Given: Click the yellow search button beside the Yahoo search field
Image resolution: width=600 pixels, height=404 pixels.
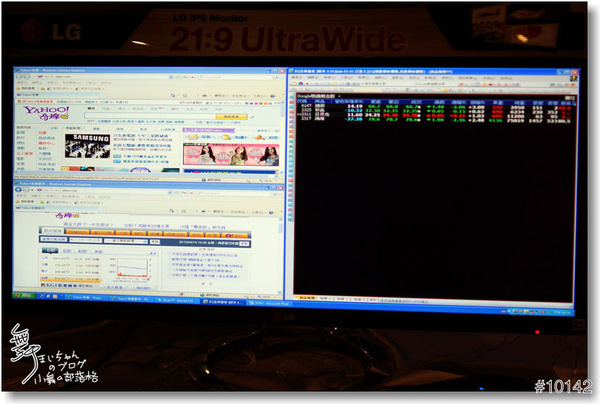Looking at the screenshot, I should tap(231, 116).
